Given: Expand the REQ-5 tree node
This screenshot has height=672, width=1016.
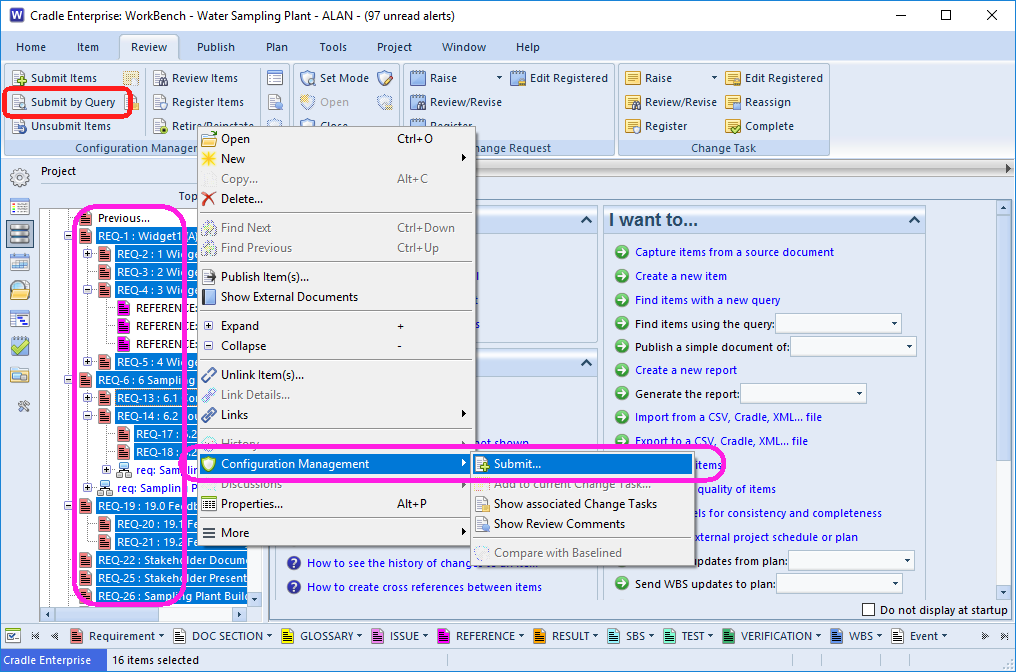Looking at the screenshot, I should pos(87,362).
